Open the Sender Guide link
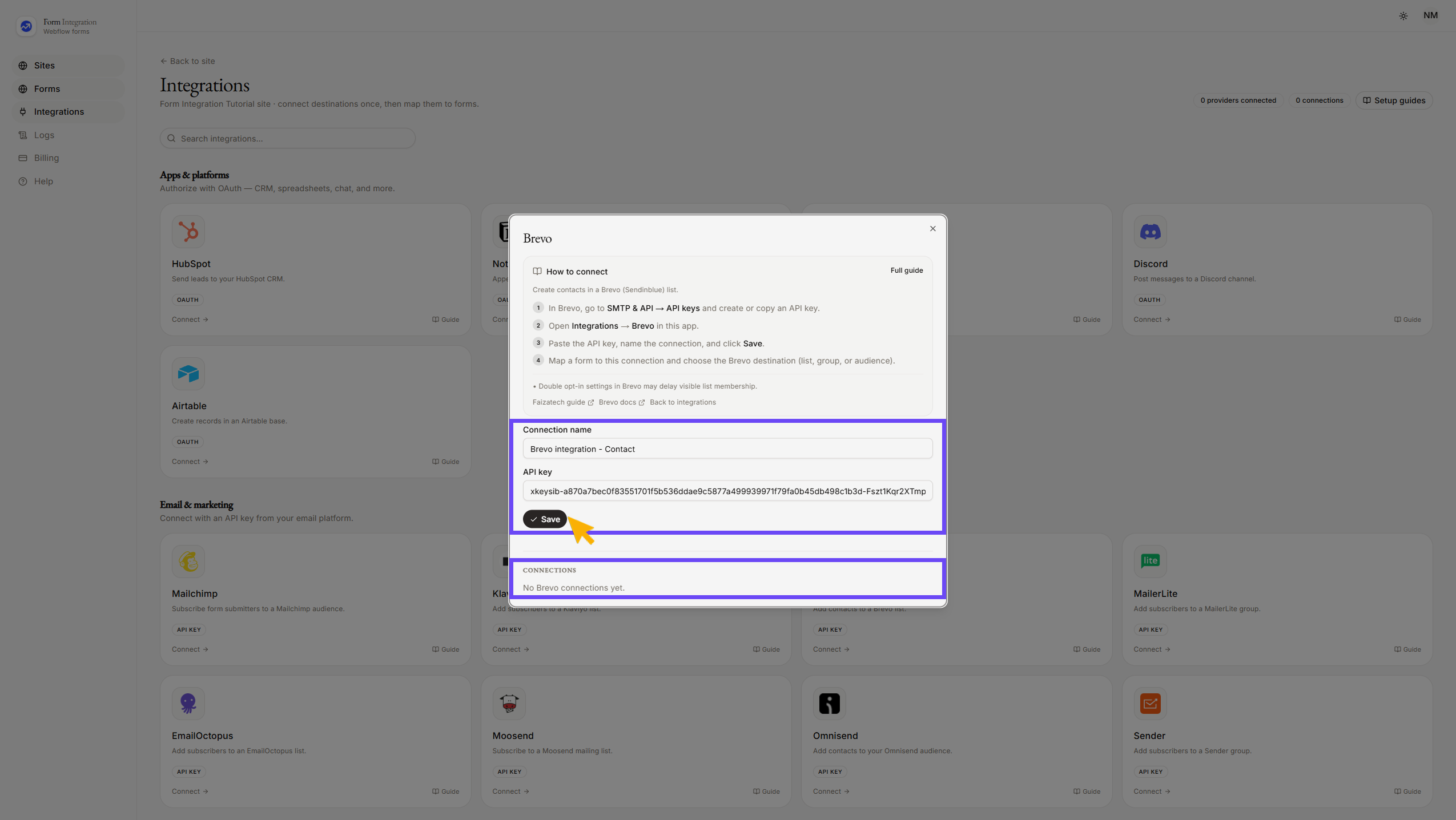The width and height of the screenshot is (1456, 820). tap(1407, 791)
